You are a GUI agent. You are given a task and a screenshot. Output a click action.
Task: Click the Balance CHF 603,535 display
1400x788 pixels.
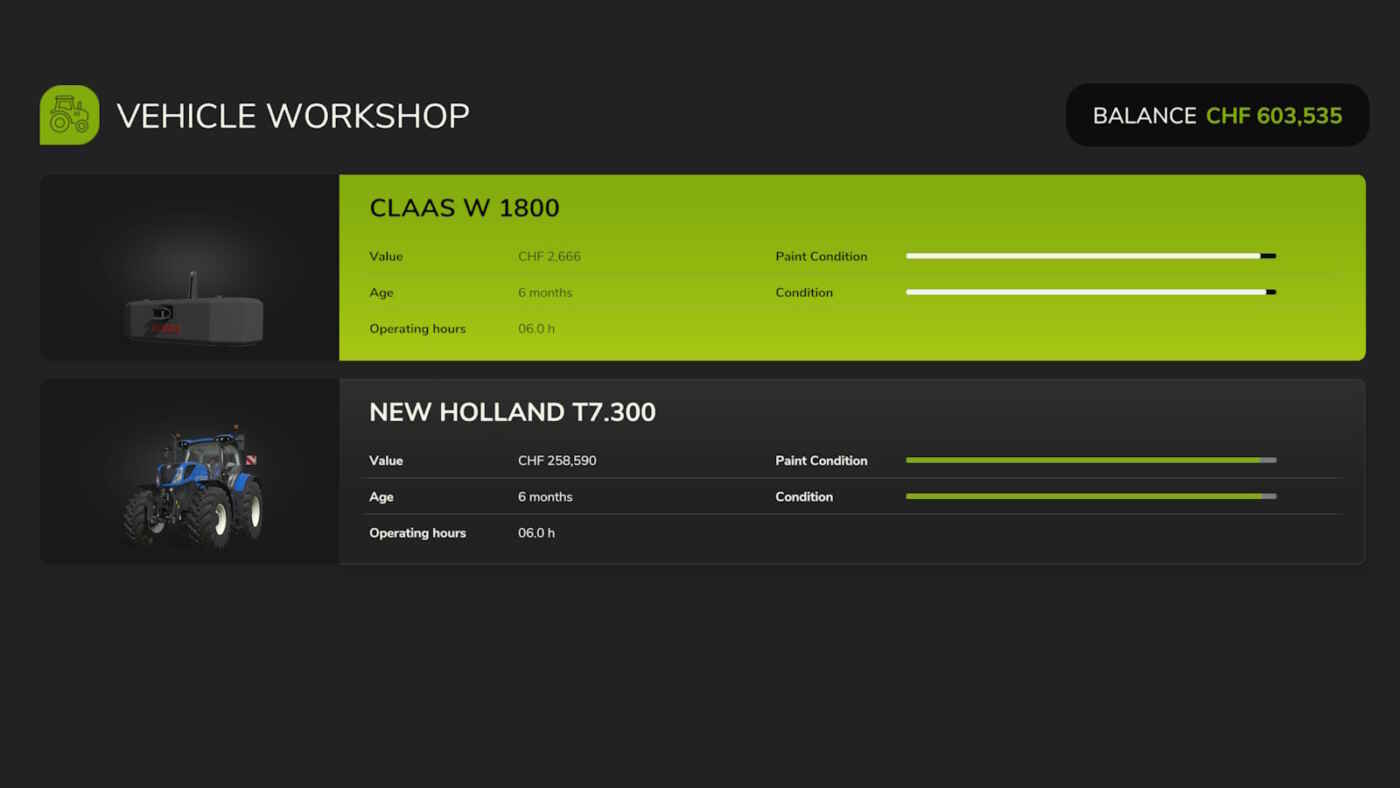coord(1217,115)
